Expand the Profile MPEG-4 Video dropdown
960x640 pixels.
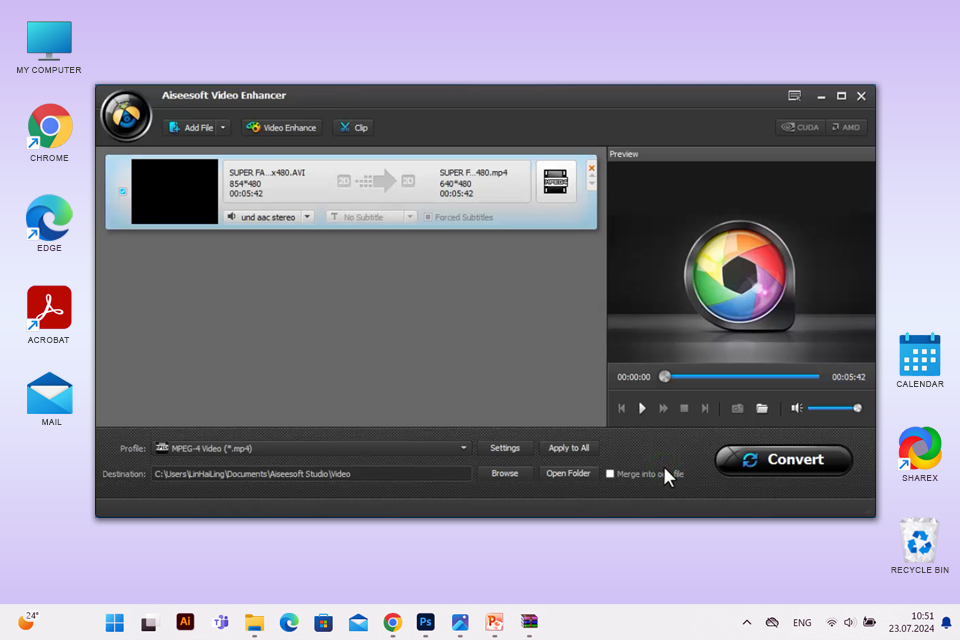click(464, 448)
